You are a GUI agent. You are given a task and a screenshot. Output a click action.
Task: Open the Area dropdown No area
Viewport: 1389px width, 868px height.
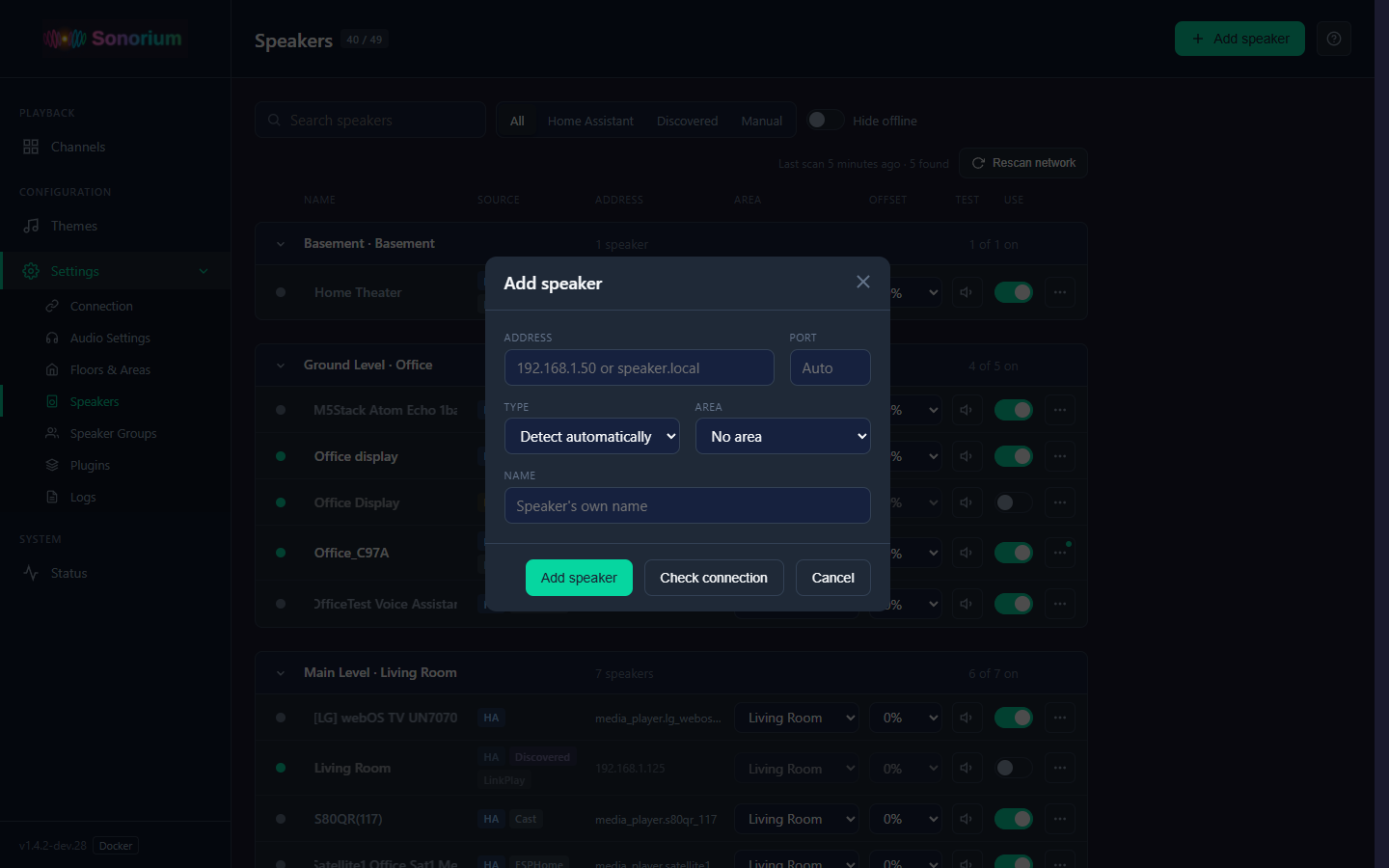click(783, 436)
